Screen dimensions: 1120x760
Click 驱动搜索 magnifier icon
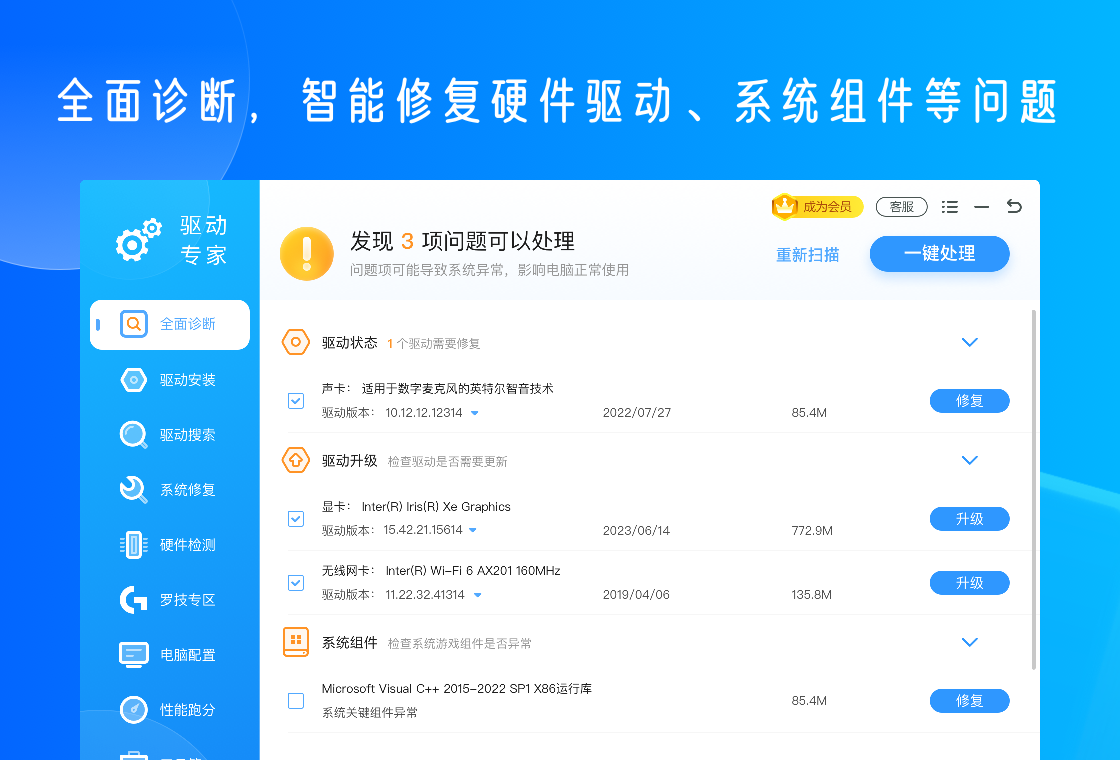tap(134, 435)
